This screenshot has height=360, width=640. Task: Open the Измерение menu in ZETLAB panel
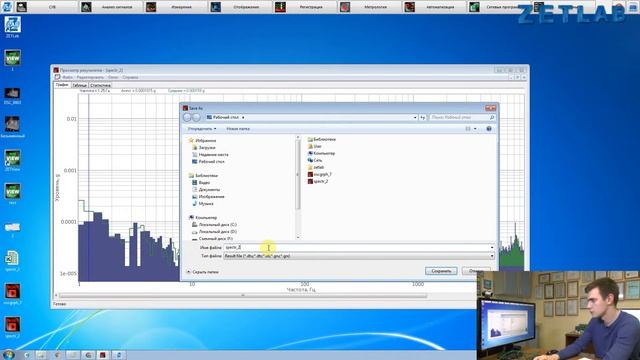[x=181, y=7]
